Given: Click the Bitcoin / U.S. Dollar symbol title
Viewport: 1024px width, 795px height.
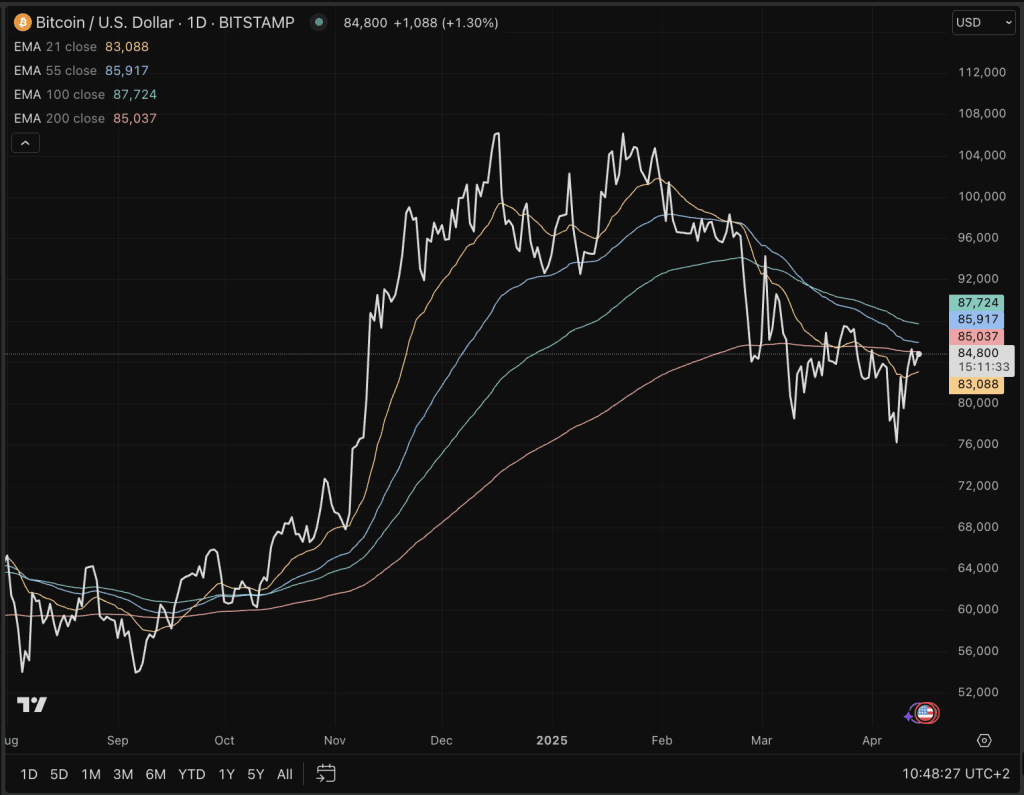Looking at the screenshot, I should coord(165,22).
